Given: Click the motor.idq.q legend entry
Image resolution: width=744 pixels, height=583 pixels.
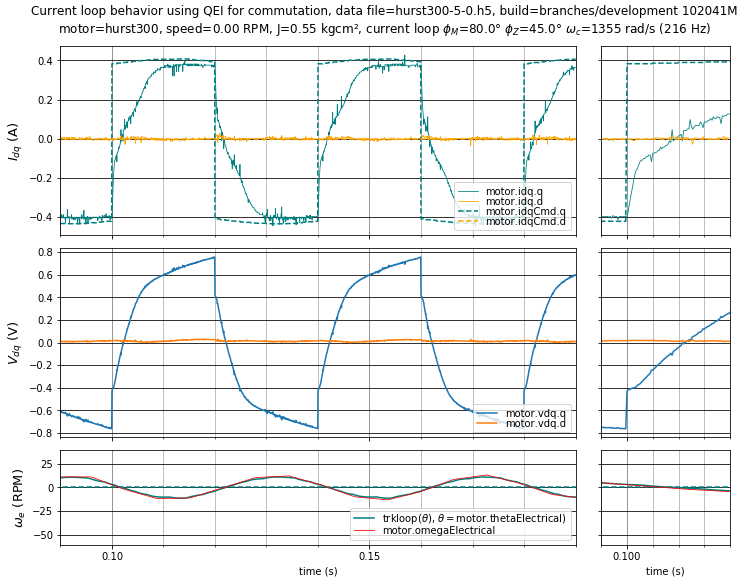Looking at the screenshot, I should coord(527,190).
